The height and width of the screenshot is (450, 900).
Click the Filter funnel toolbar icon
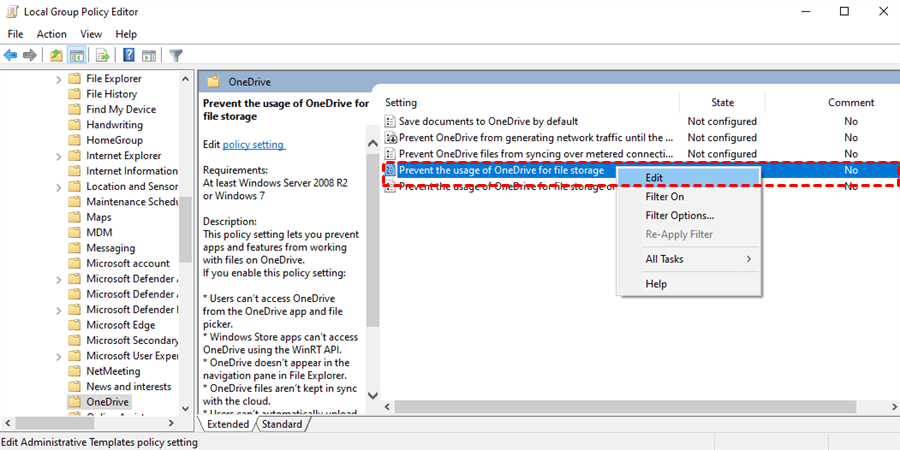(176, 55)
